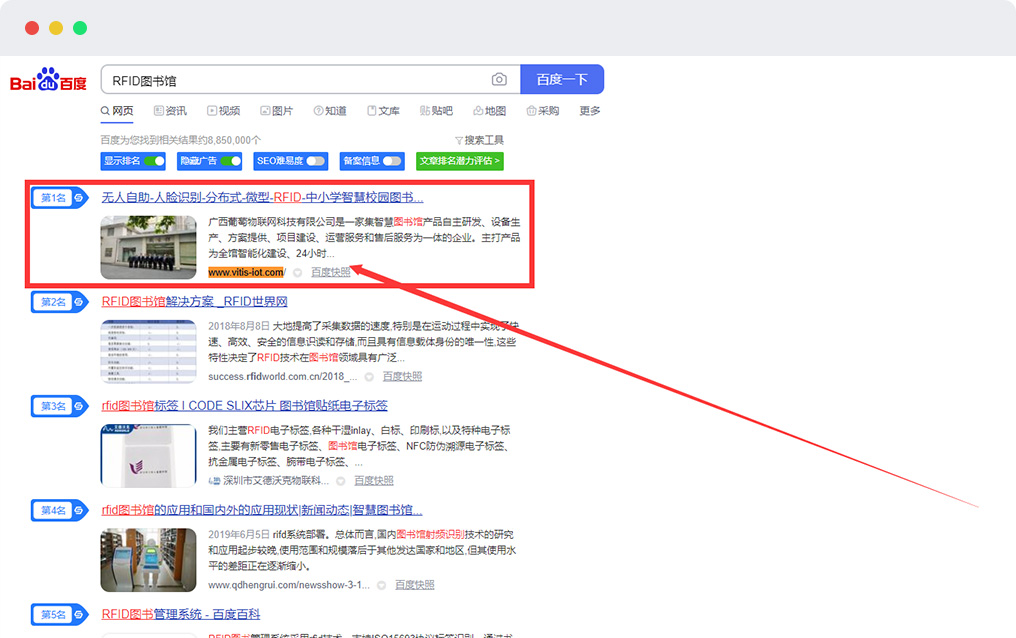1016x638 pixels.
Task: Open the rfid图书馆的应用和国内外的应用现状 result
Action: coord(262,510)
